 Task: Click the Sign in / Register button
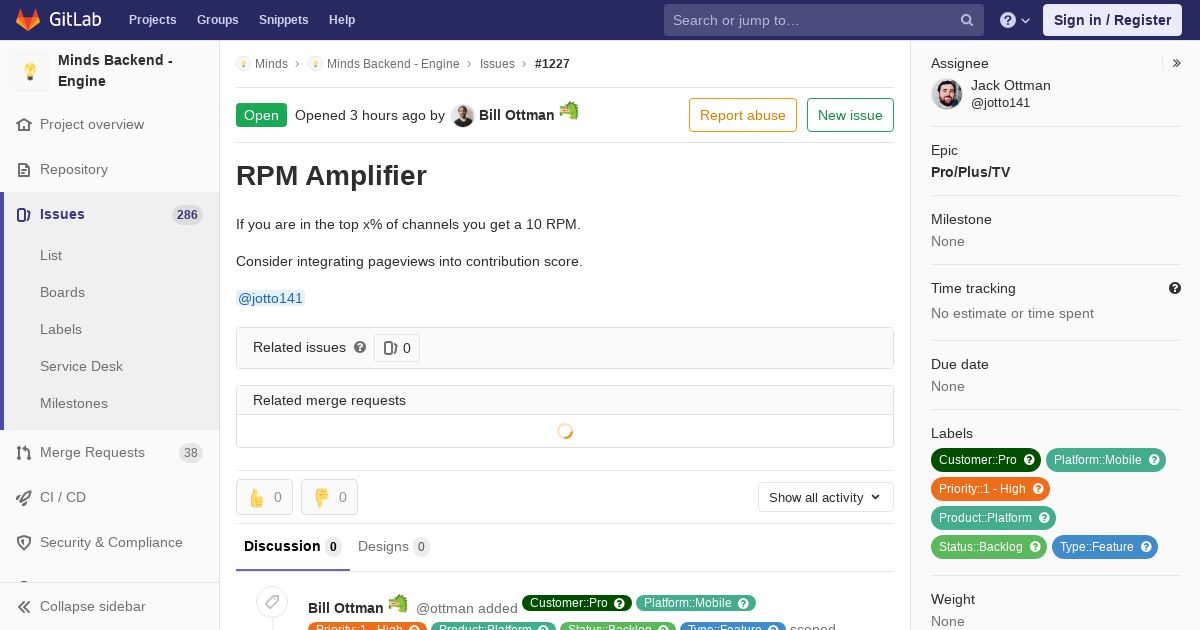[x=1112, y=20]
